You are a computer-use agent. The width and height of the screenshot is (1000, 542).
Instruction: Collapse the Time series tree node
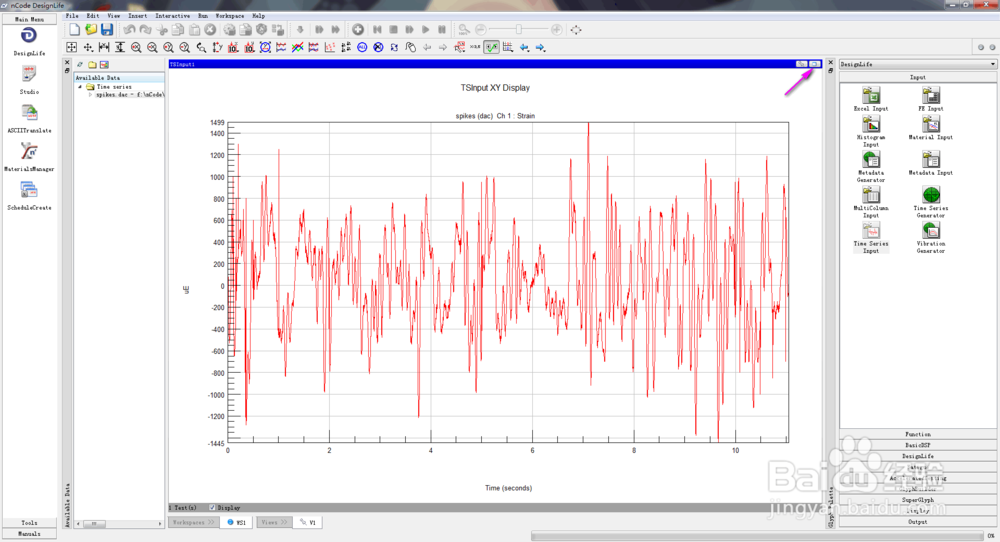tap(80, 87)
